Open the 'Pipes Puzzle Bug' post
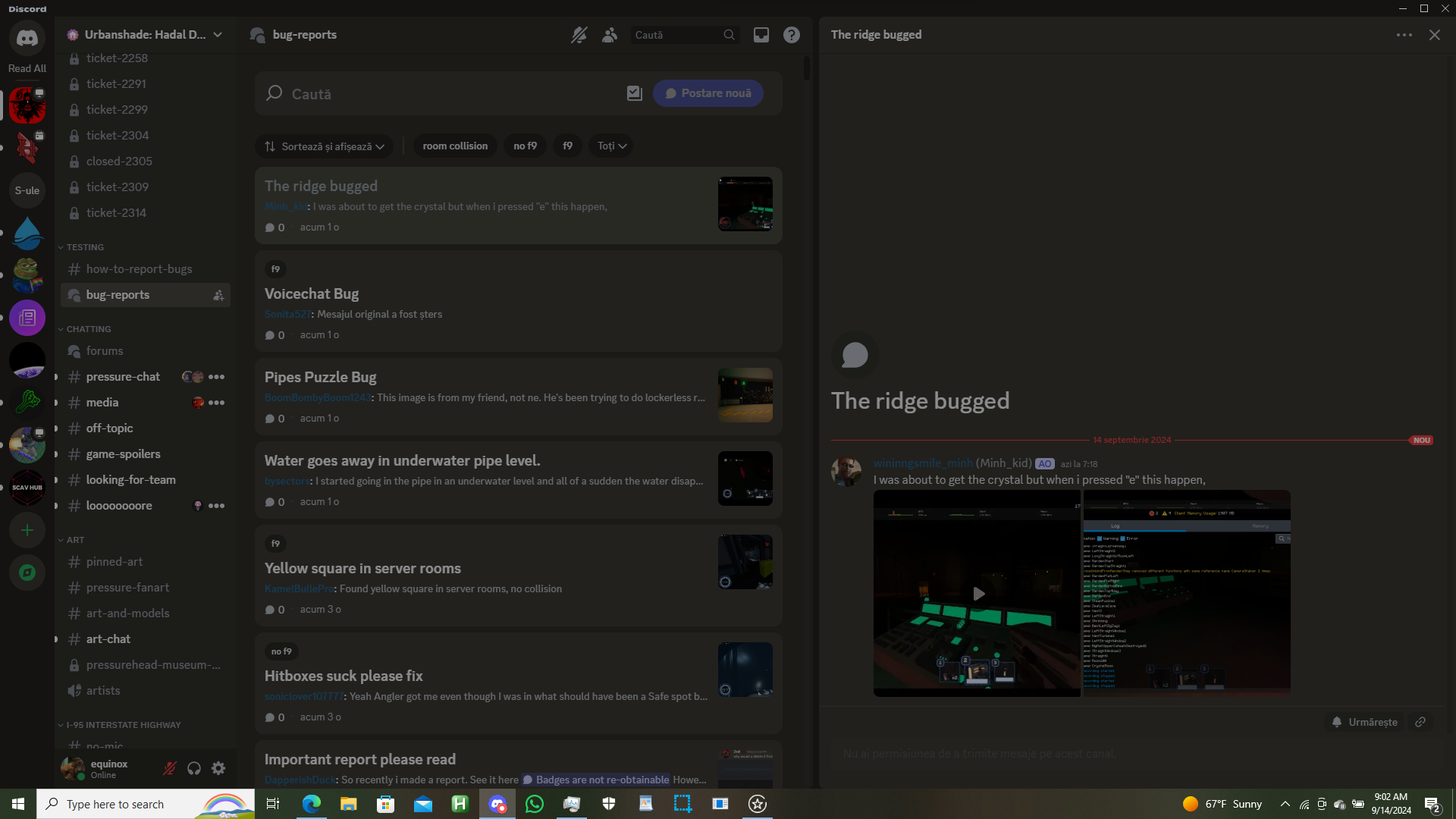The image size is (1456, 819). tap(320, 377)
